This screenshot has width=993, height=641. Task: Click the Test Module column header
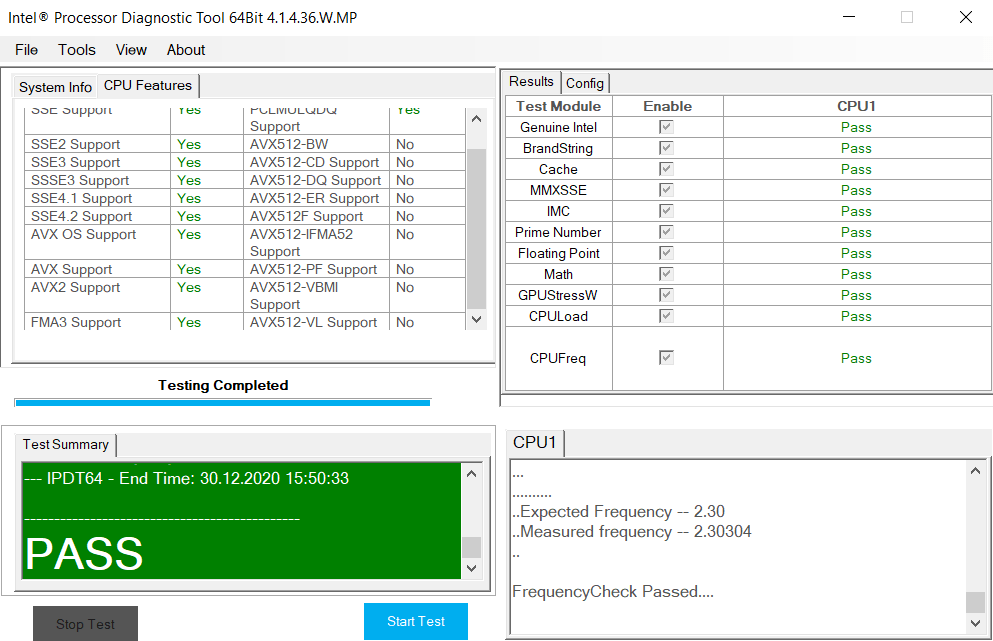point(559,106)
